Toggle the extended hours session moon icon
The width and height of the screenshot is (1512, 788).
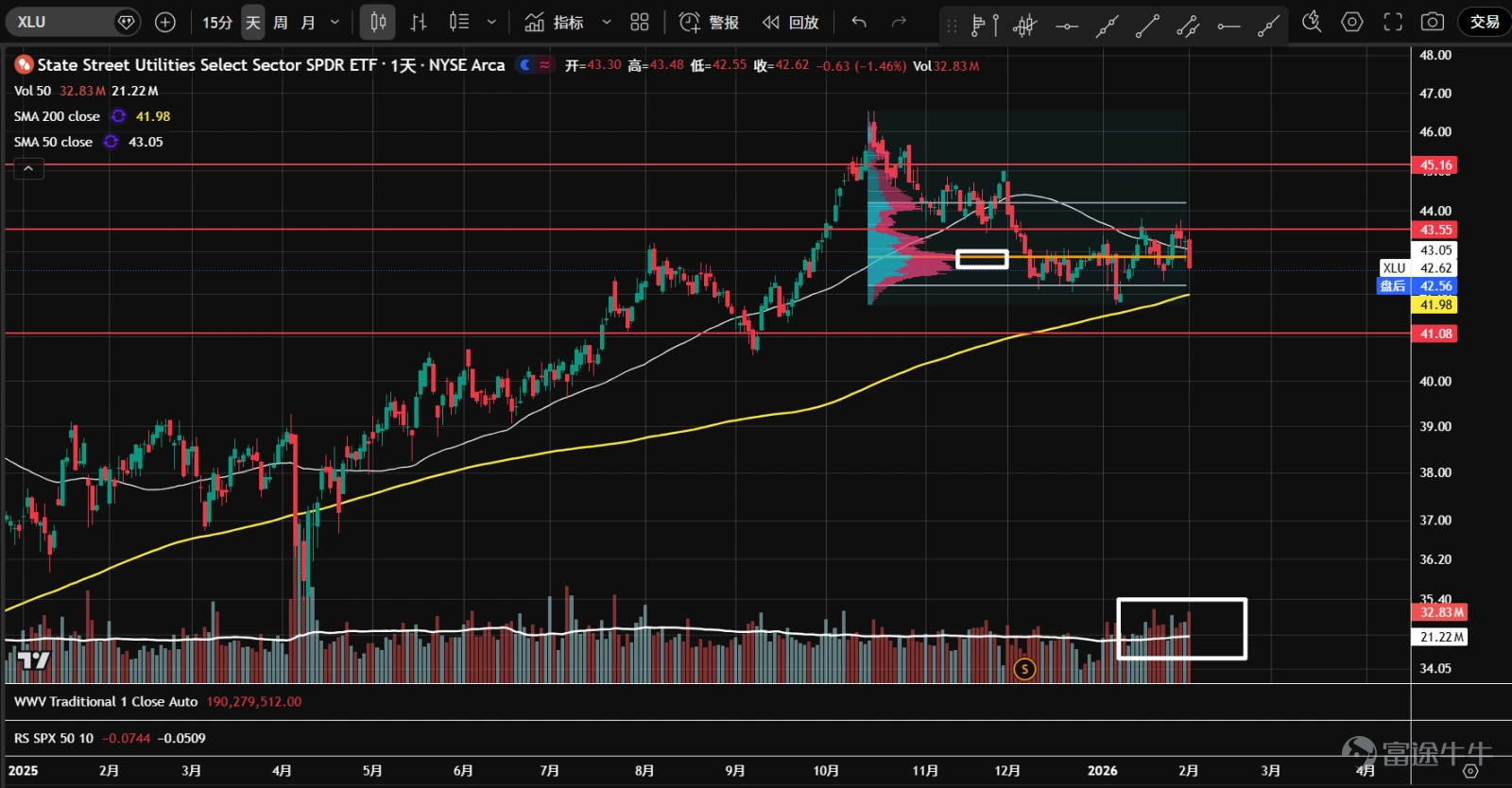pos(525,65)
